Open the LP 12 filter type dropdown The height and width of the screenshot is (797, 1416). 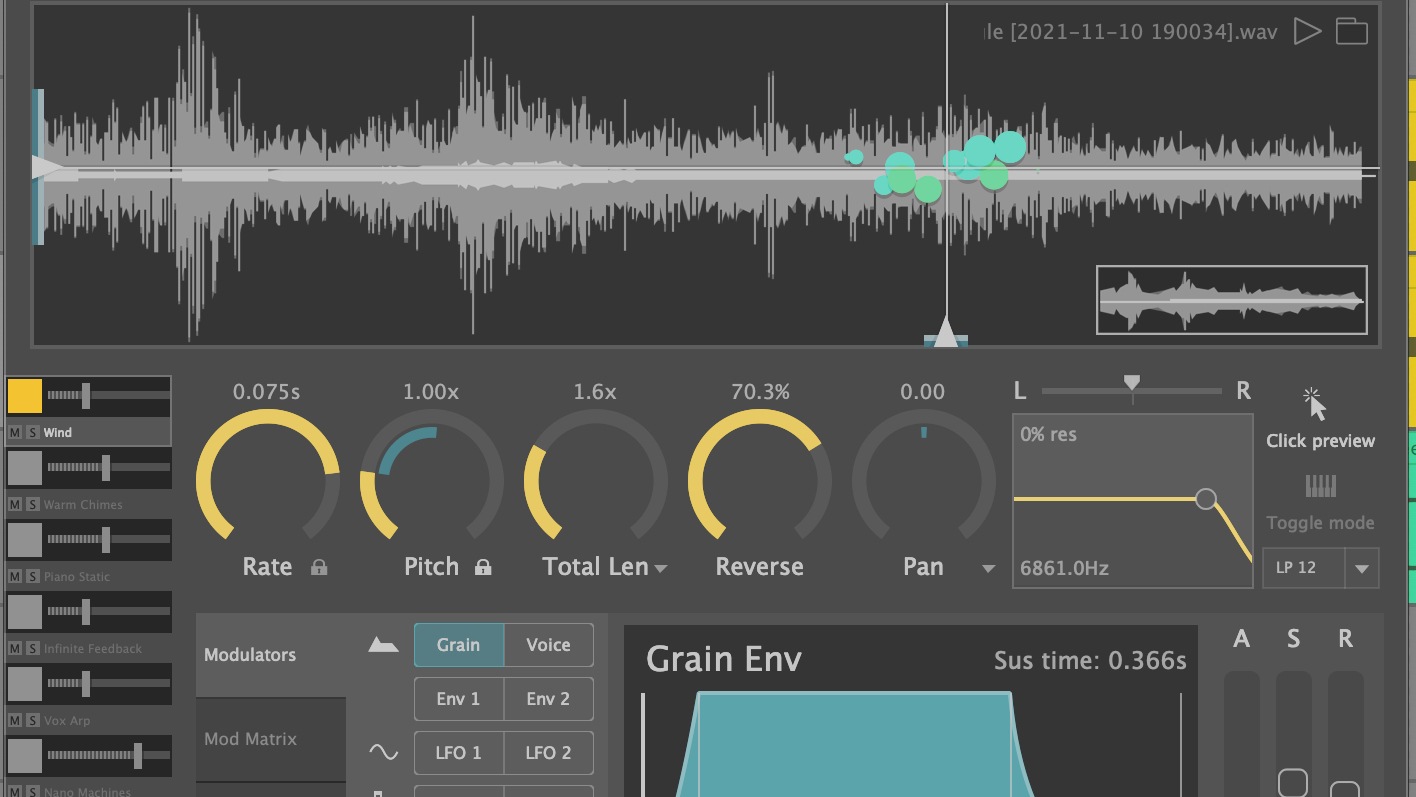[x=1320, y=568]
